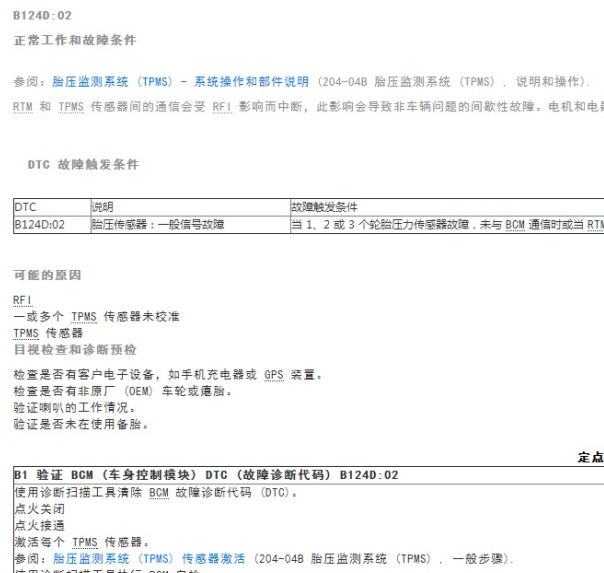Click the line 检查是否有非原厂 (OEM) 车轮或瘪胎

pos(123,391)
